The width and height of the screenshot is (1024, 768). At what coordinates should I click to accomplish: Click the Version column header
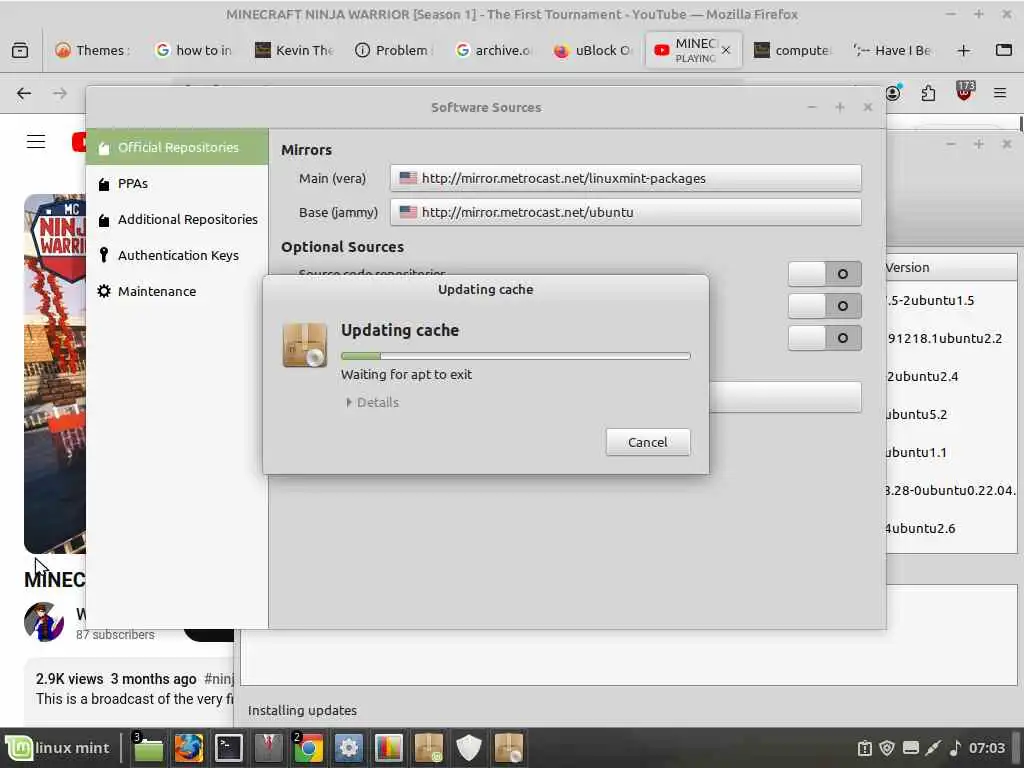coord(950,268)
